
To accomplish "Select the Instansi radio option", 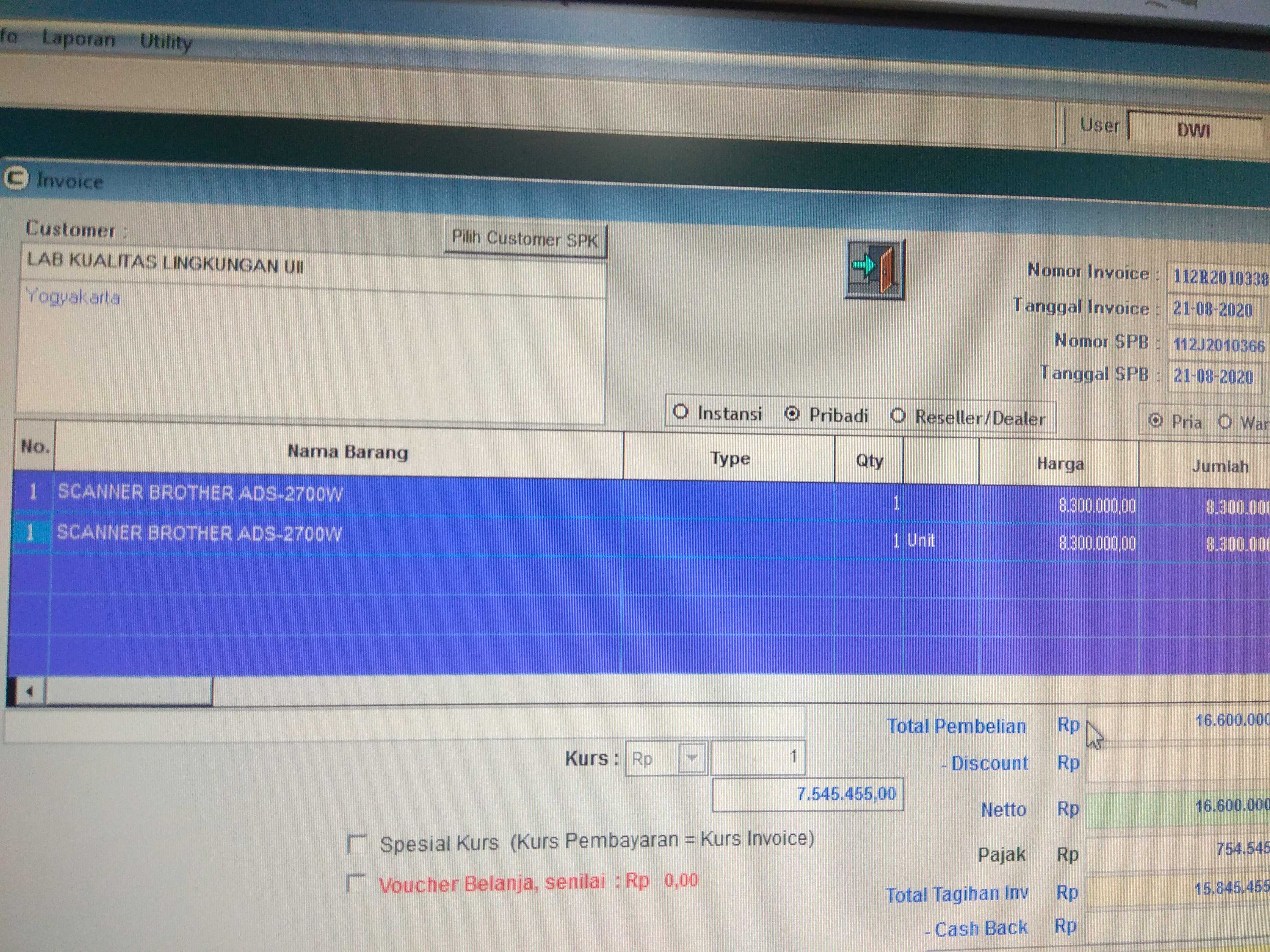I will coord(681,412).
